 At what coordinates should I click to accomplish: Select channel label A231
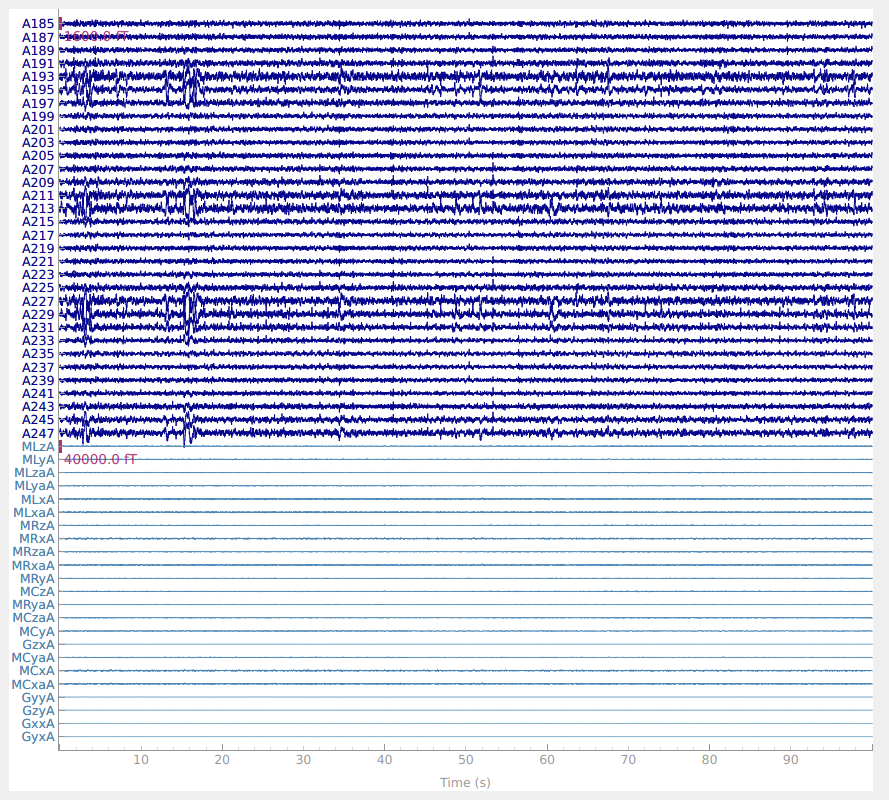[x=38, y=327]
